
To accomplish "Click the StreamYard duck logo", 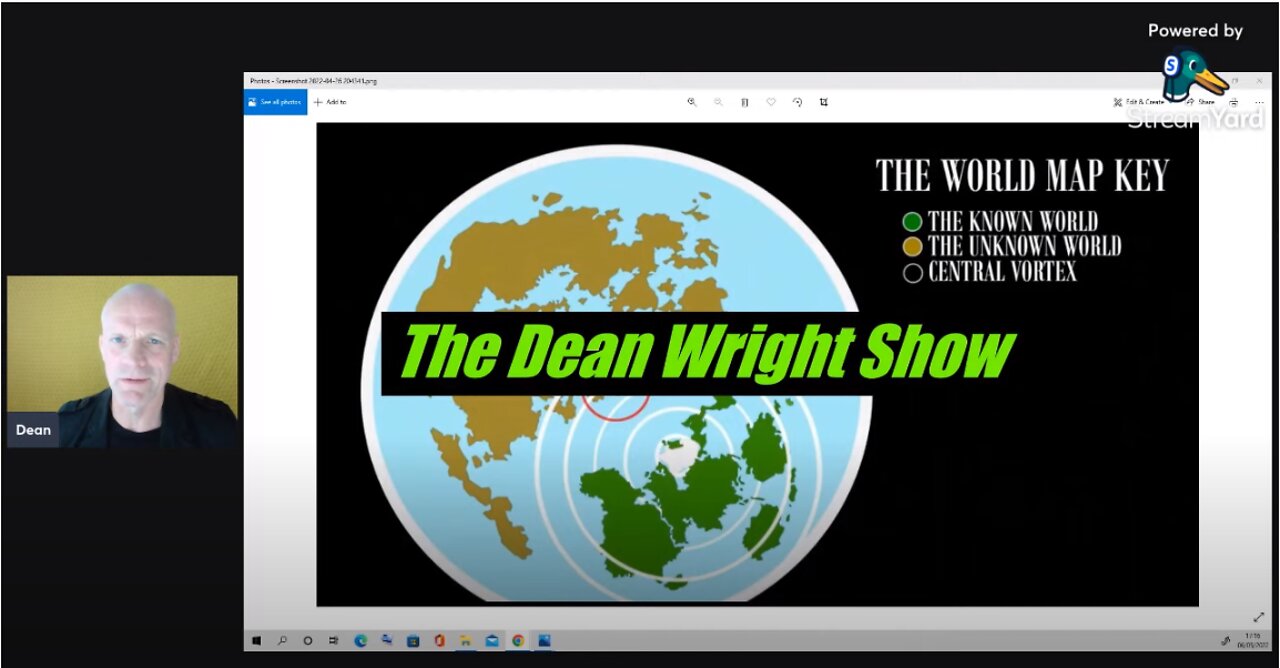I will [1194, 76].
